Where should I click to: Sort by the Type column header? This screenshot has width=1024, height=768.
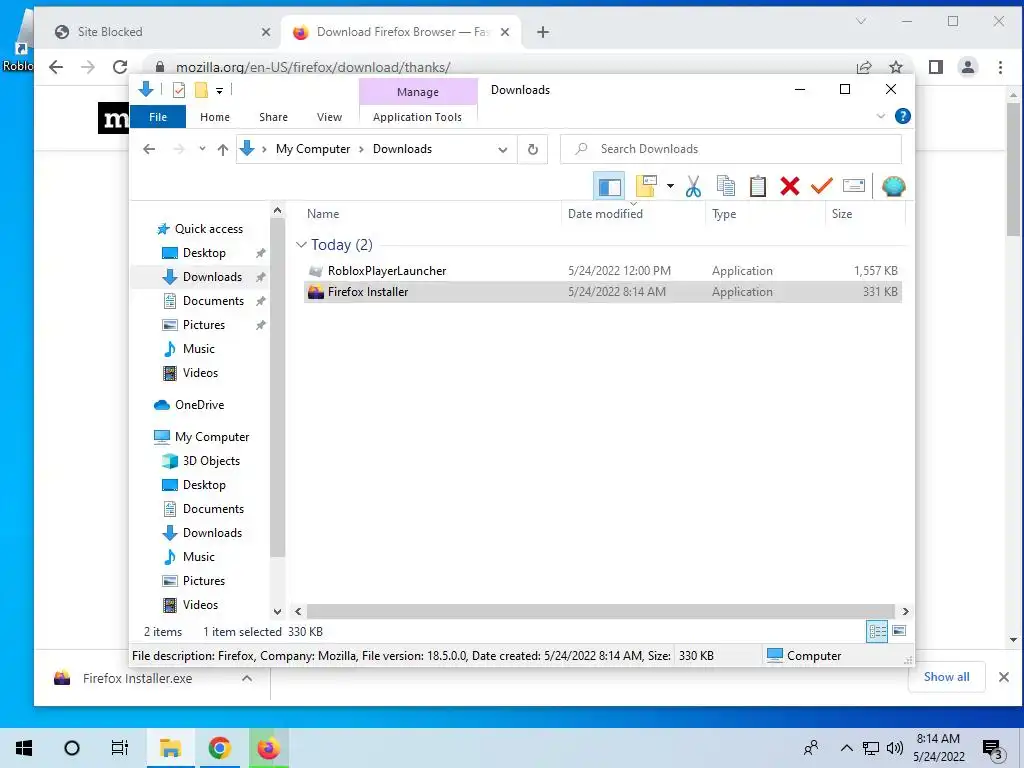click(x=724, y=214)
